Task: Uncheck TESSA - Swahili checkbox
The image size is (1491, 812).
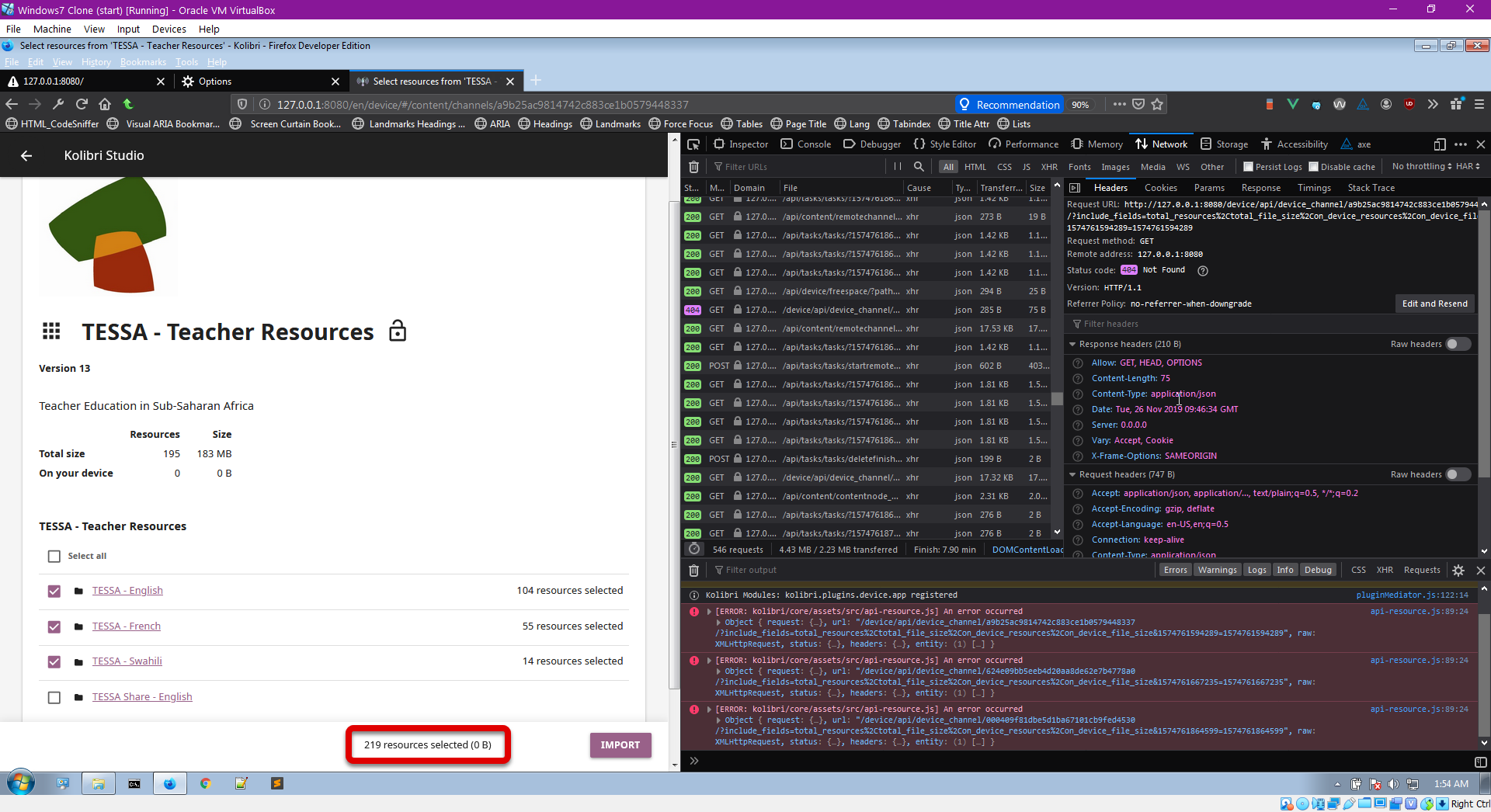Action: pyautogui.click(x=54, y=662)
